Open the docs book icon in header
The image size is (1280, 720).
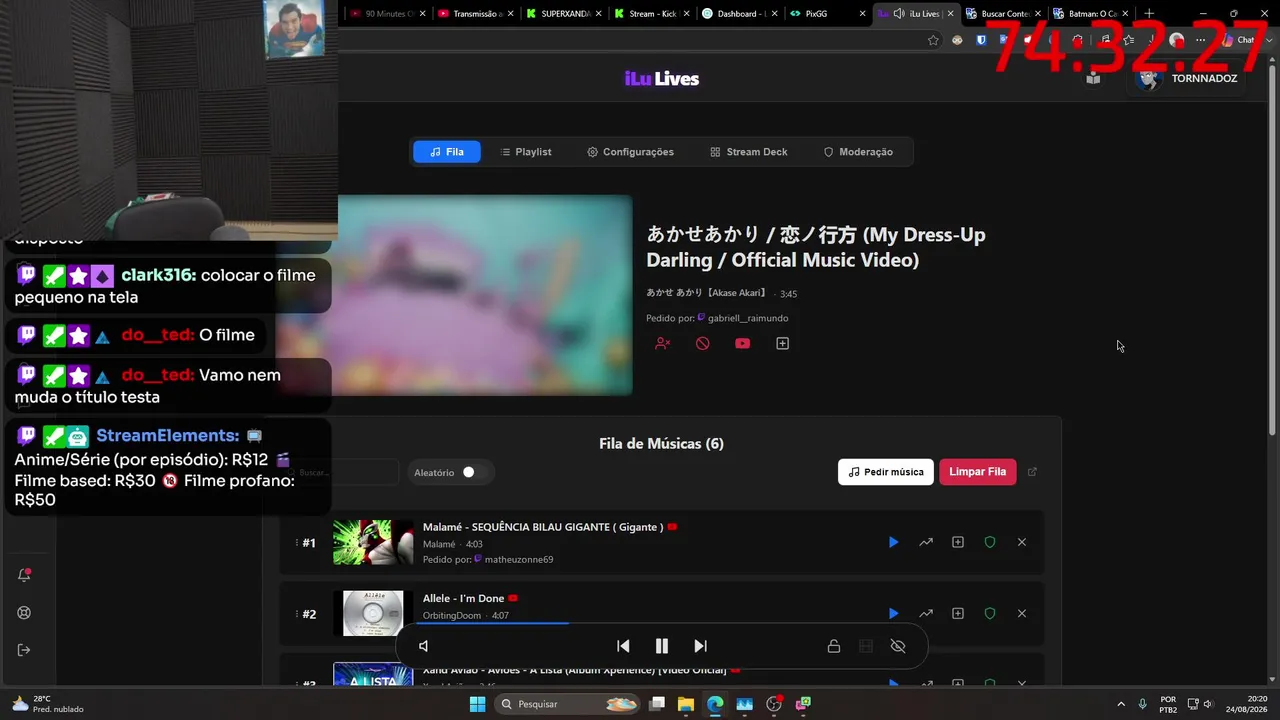[1093, 78]
